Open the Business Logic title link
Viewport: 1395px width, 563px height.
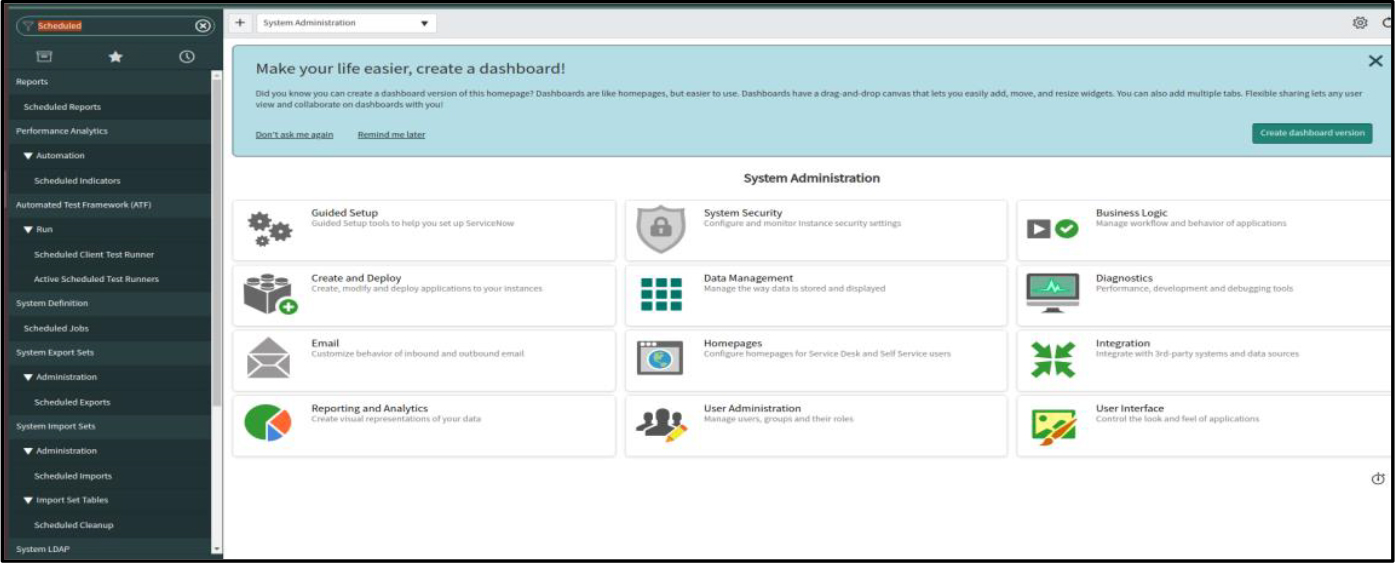click(x=1132, y=213)
